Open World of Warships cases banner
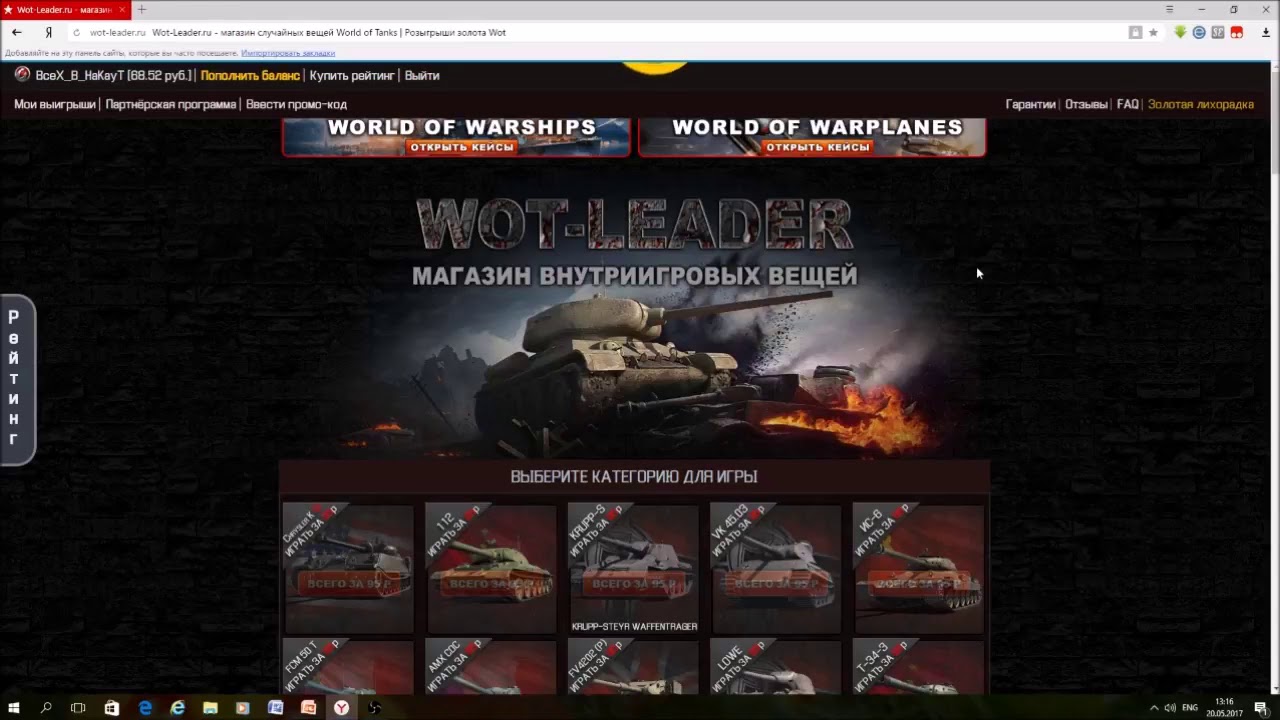Viewport: 1280px width, 720px height. [x=456, y=137]
